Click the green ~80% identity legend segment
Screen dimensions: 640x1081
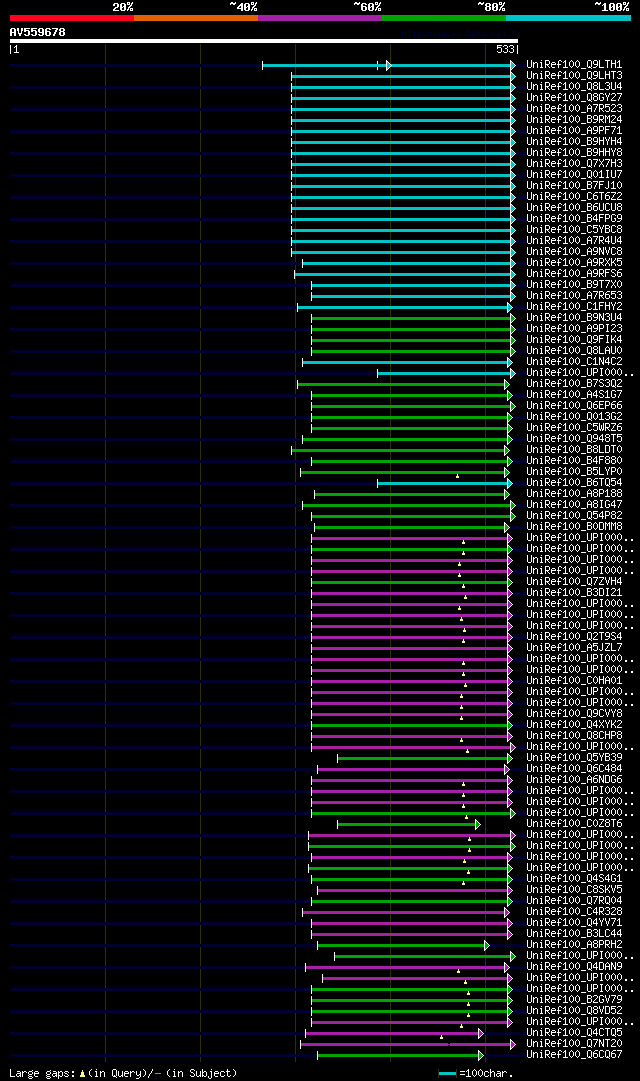pyautogui.click(x=444, y=18)
